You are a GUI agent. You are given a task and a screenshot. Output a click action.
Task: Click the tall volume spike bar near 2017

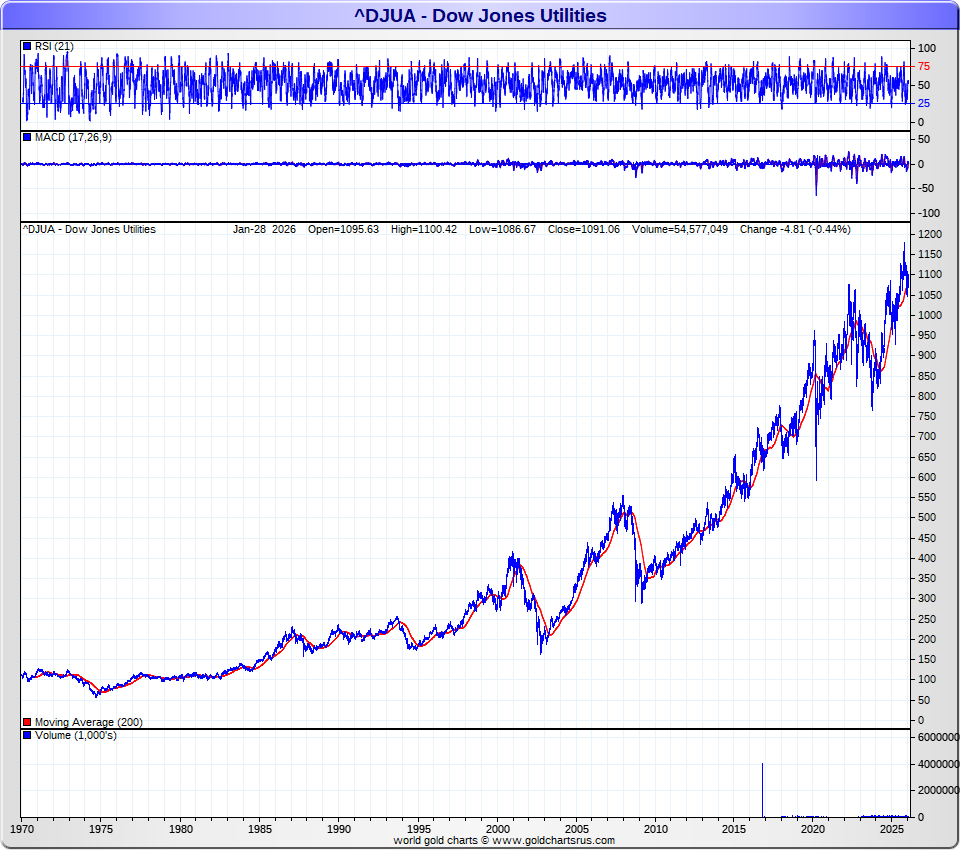click(762, 790)
